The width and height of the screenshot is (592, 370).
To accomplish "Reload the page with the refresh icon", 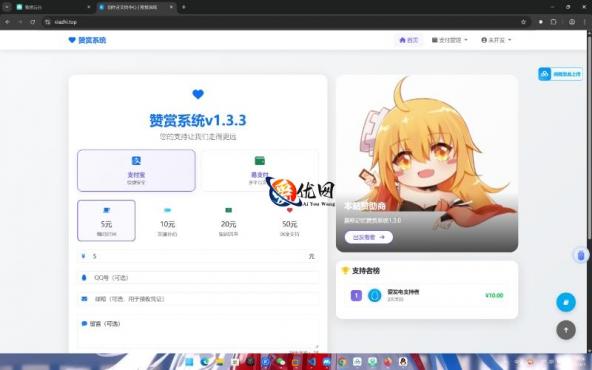I will tap(32, 22).
